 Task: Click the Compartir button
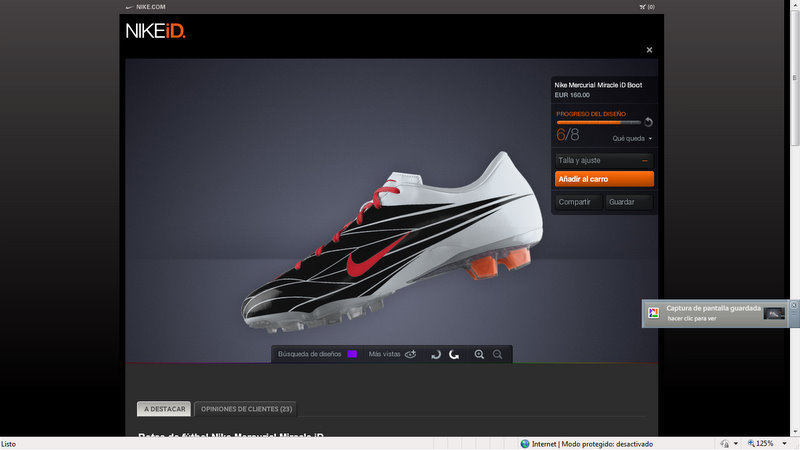click(x=579, y=202)
